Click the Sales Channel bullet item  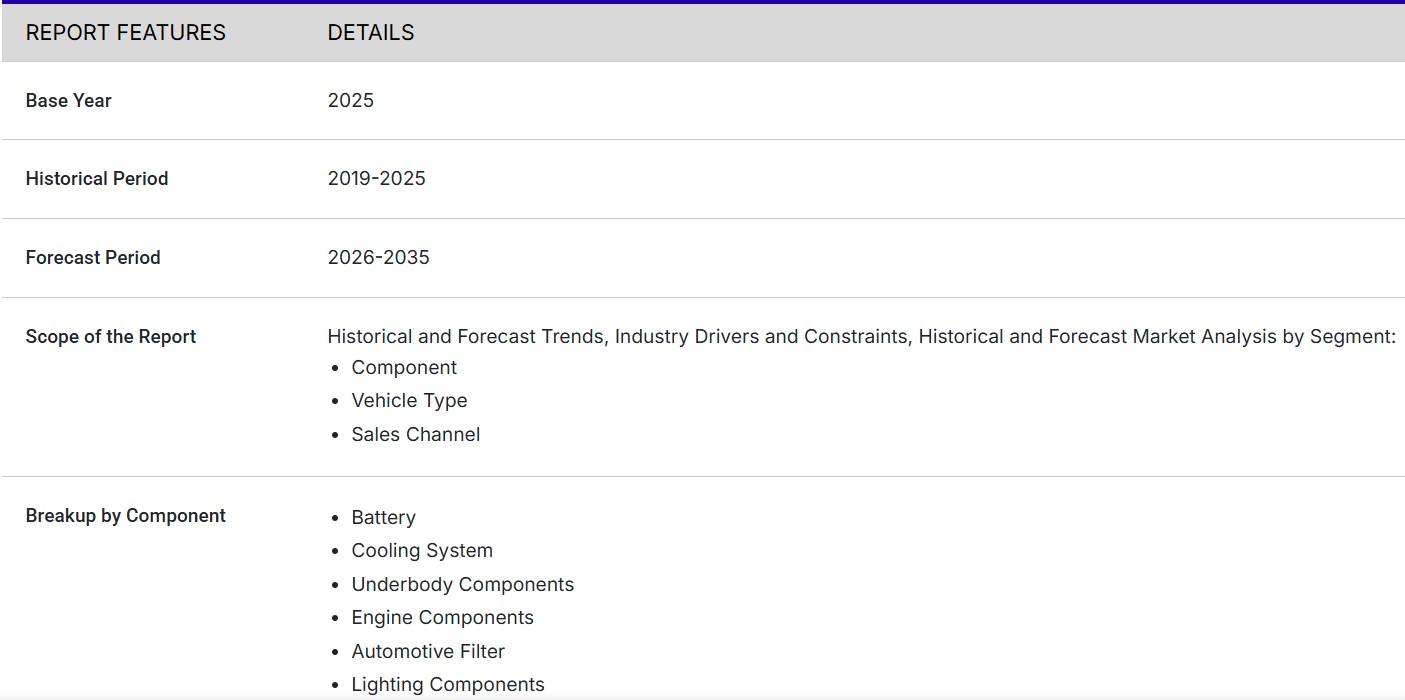(x=415, y=435)
